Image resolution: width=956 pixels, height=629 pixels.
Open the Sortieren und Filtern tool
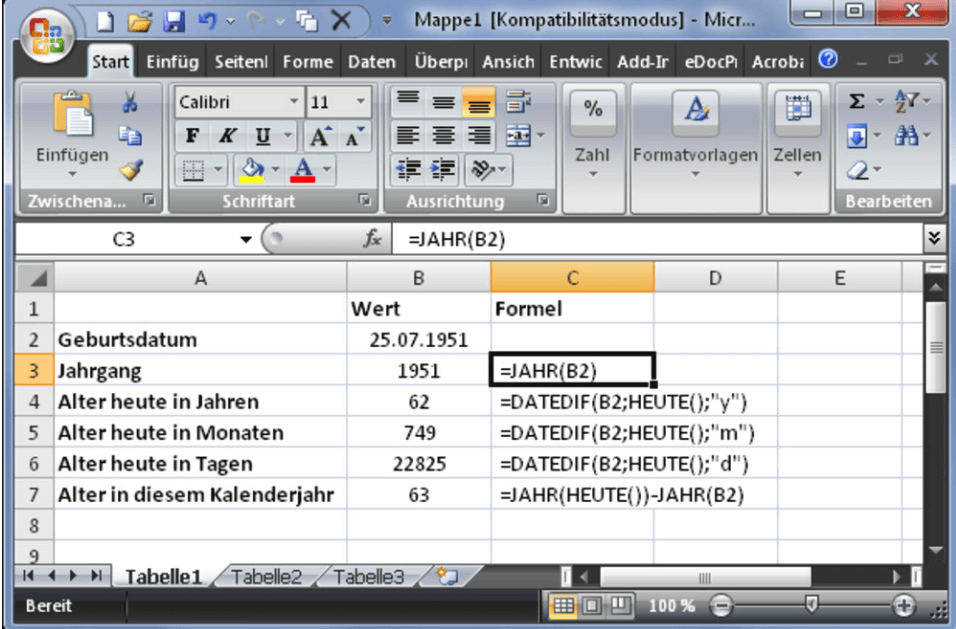tap(904, 99)
